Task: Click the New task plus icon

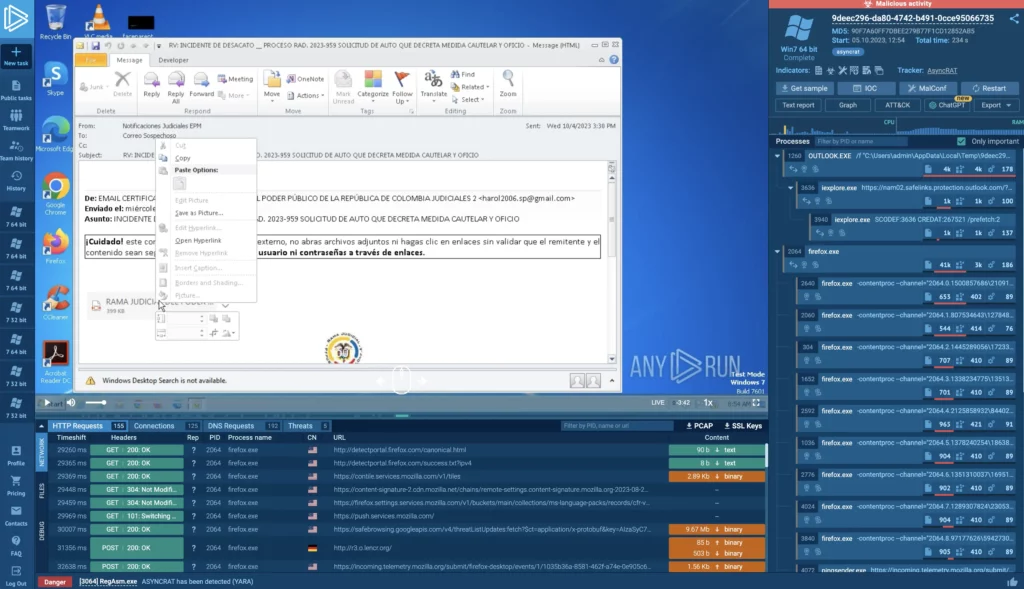Action: pyautogui.click(x=16, y=53)
